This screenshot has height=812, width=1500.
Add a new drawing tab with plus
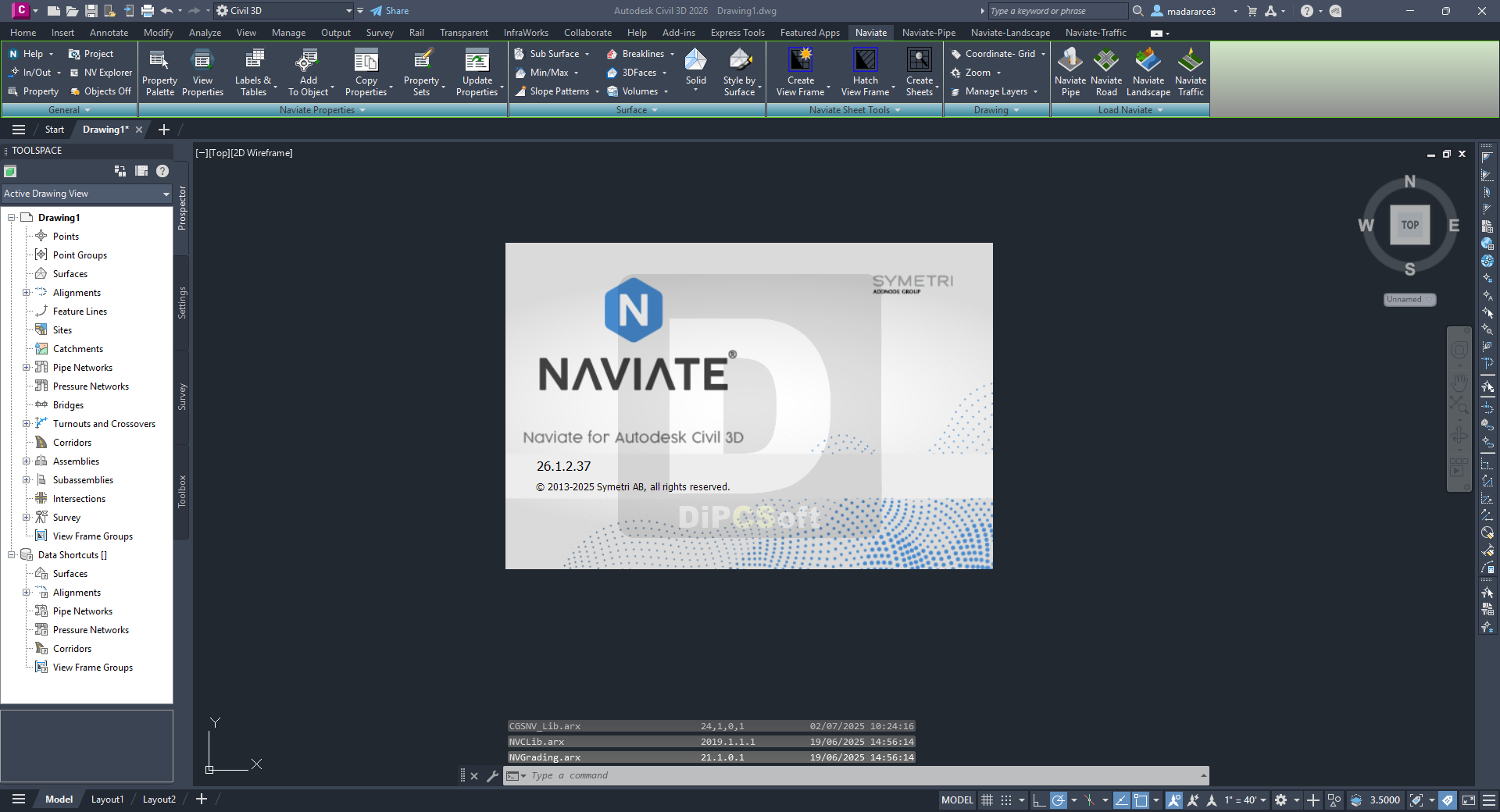tap(164, 130)
